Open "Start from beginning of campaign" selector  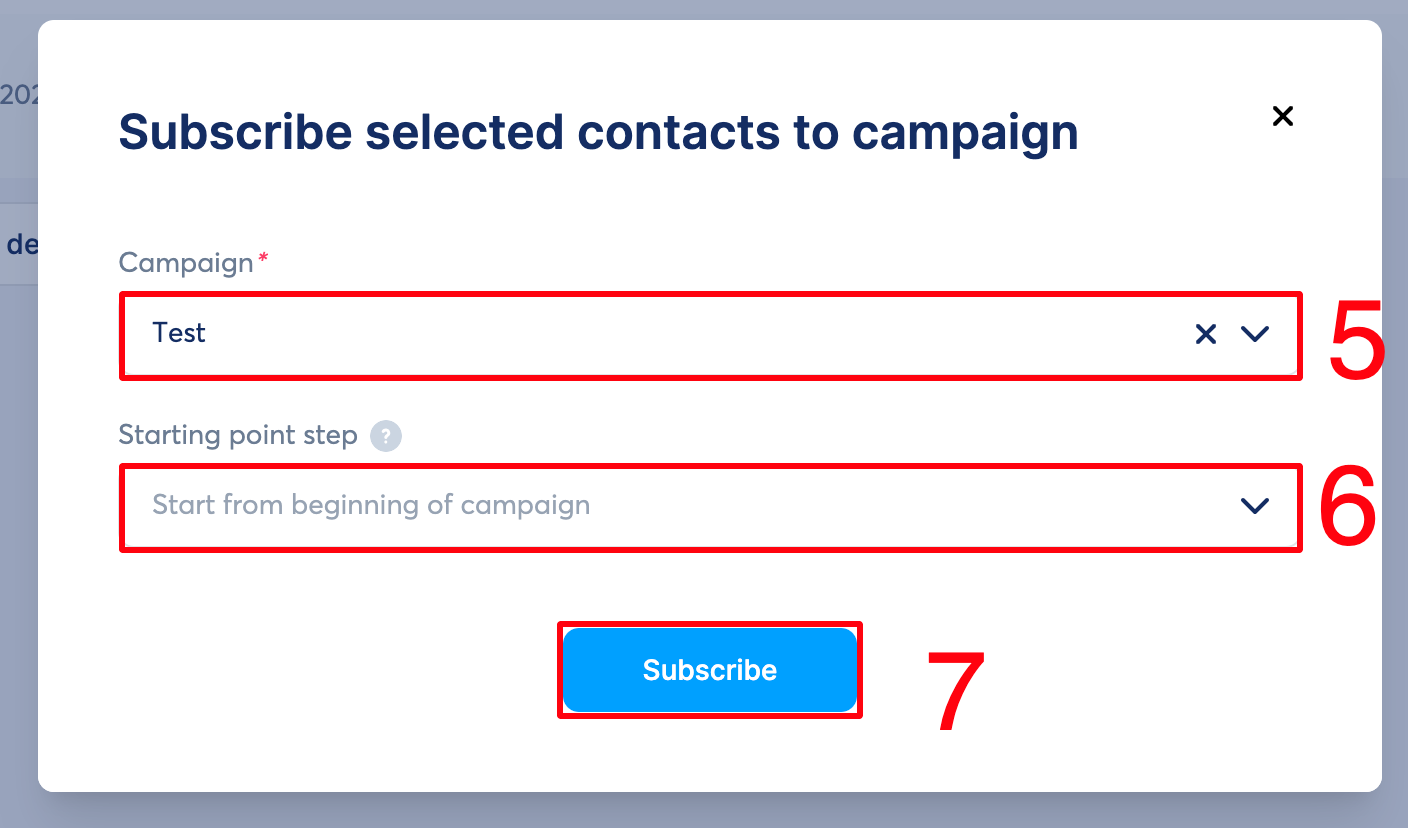(710, 506)
